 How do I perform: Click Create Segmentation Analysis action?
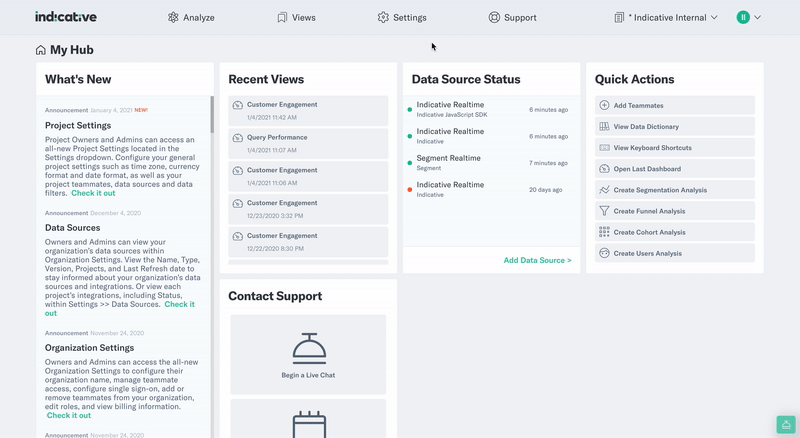pos(674,190)
